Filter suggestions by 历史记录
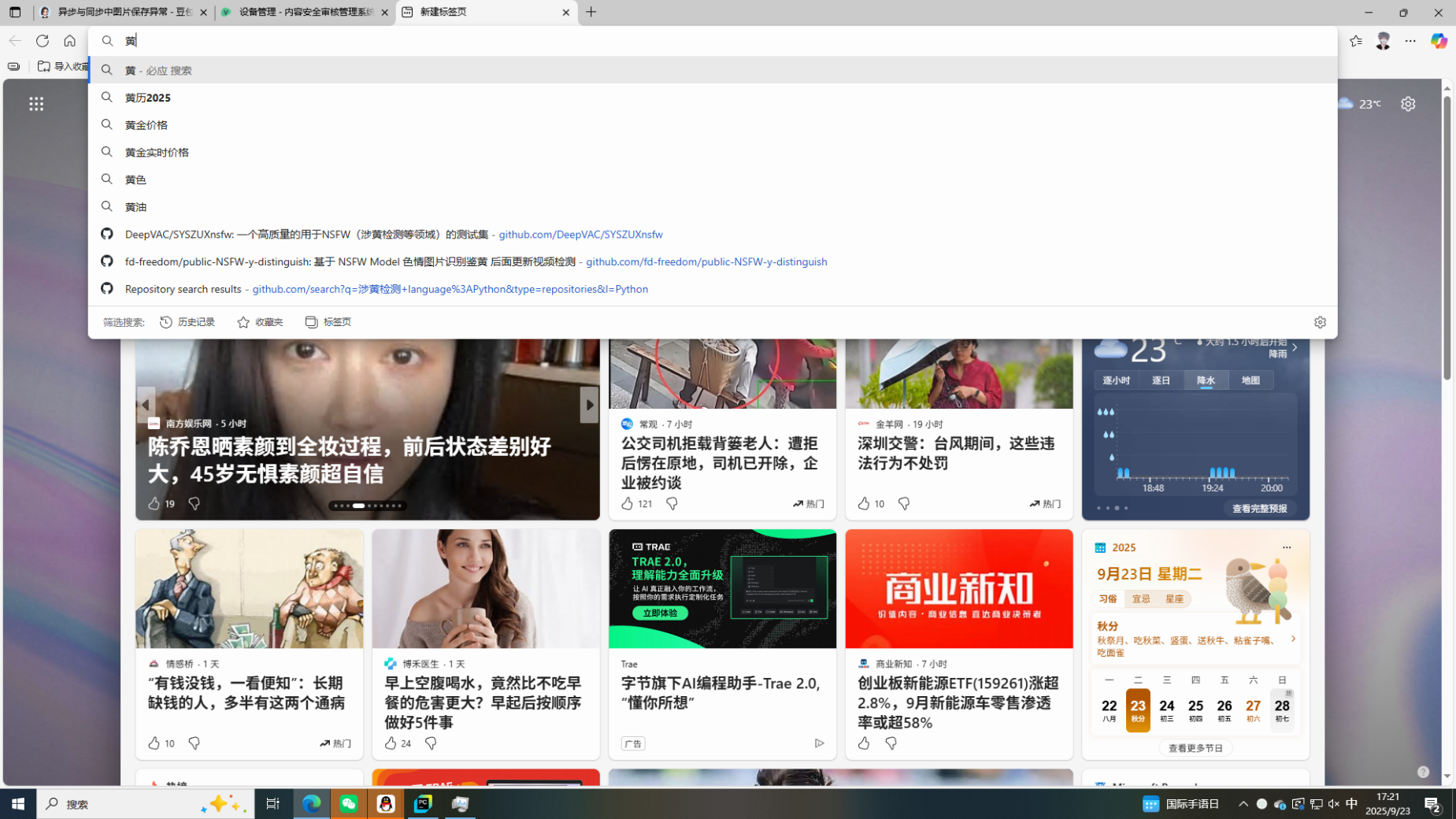Viewport: 1456px width, 819px height. 187,322
